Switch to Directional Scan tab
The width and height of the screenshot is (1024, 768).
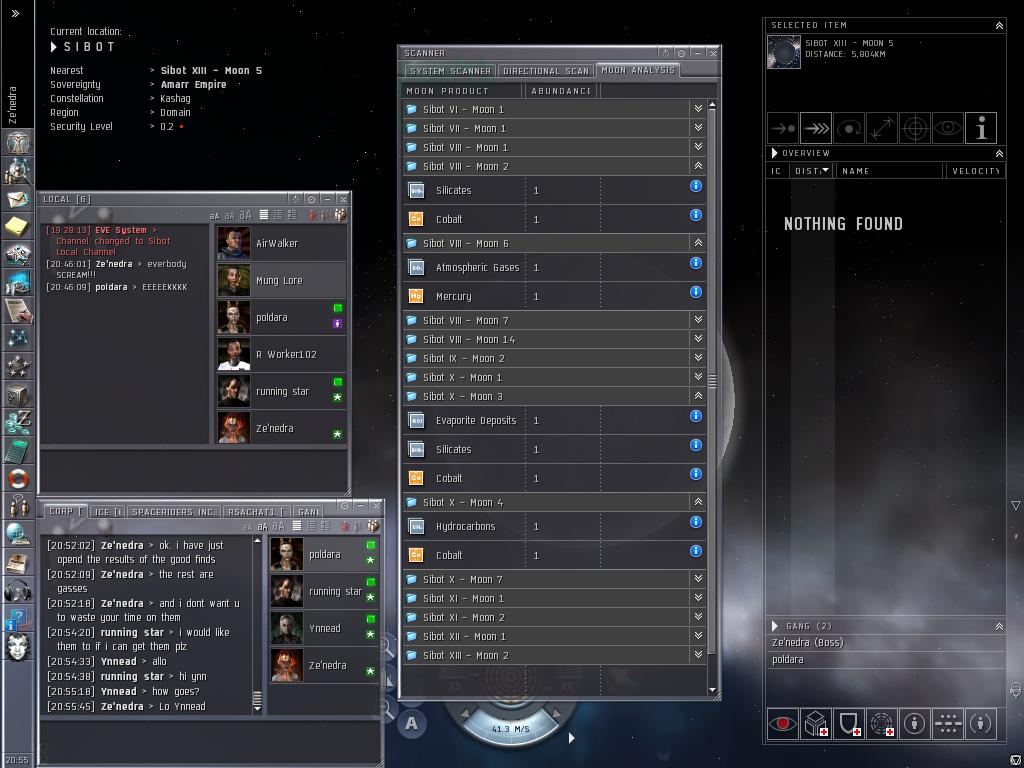point(546,71)
